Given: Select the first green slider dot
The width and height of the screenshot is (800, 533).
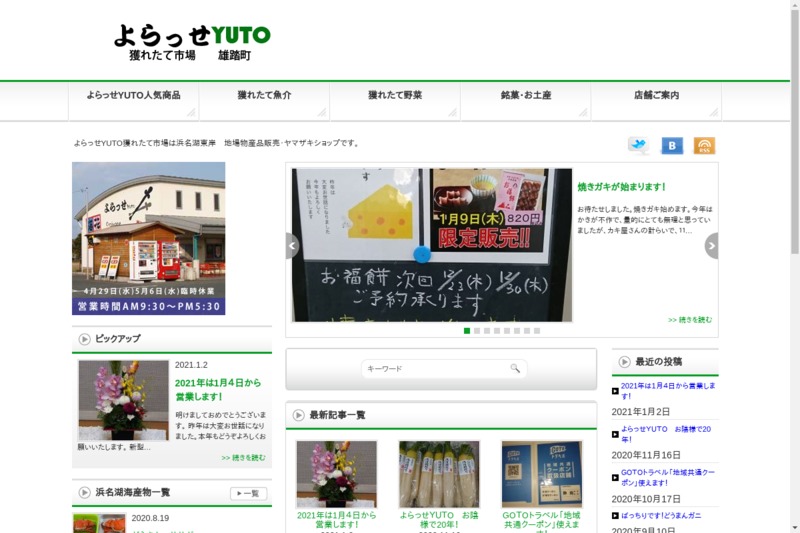Looking at the screenshot, I should click(467, 330).
